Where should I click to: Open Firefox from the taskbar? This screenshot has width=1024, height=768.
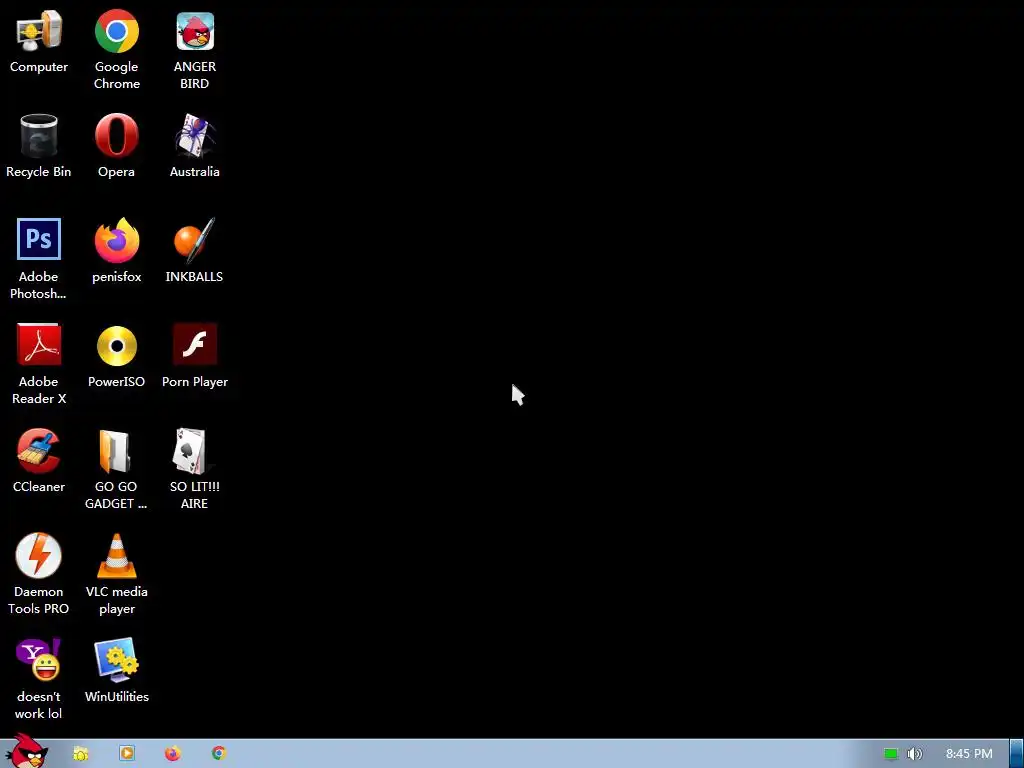pyautogui.click(x=172, y=754)
